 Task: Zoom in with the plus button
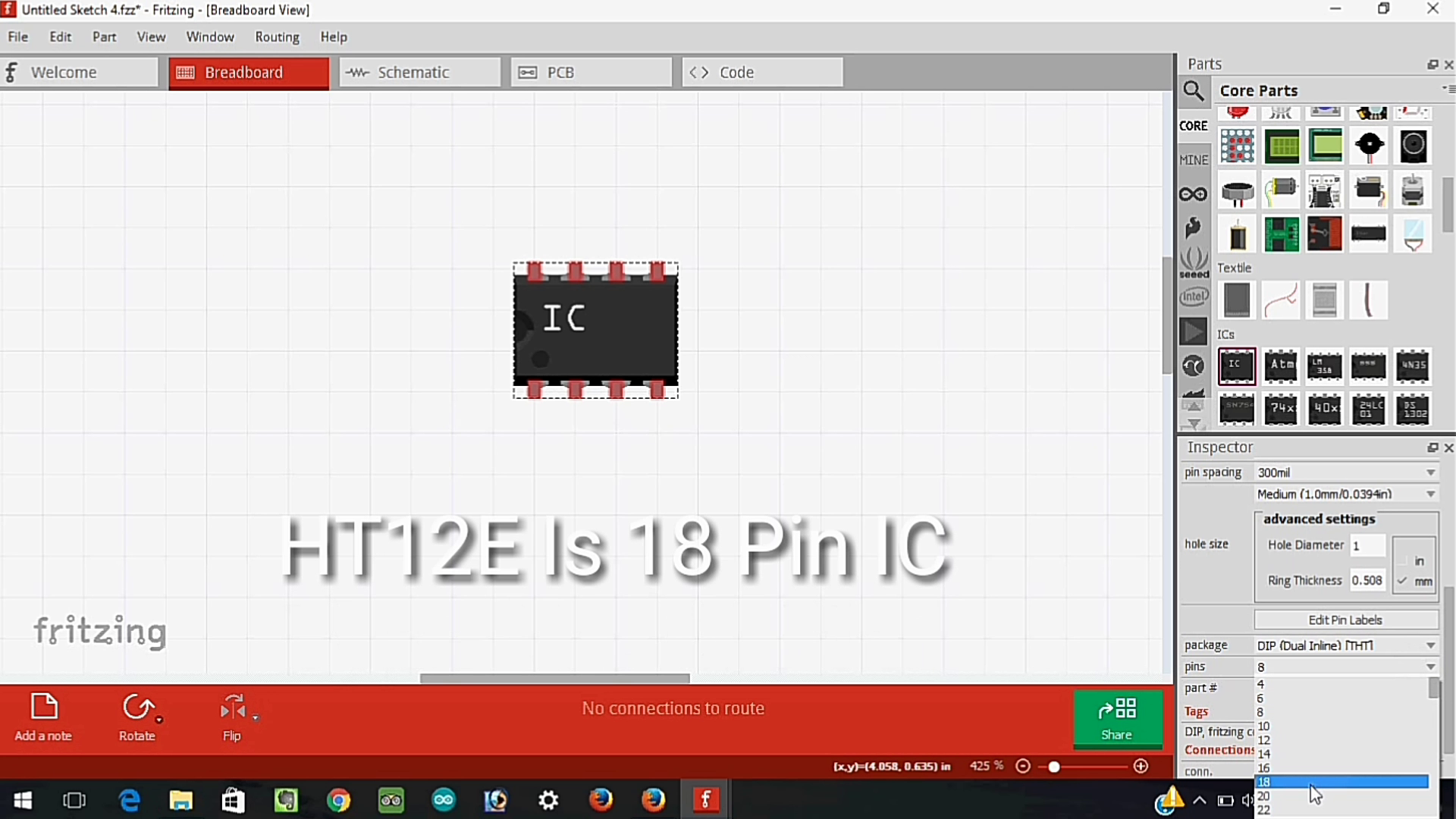pyautogui.click(x=1141, y=766)
